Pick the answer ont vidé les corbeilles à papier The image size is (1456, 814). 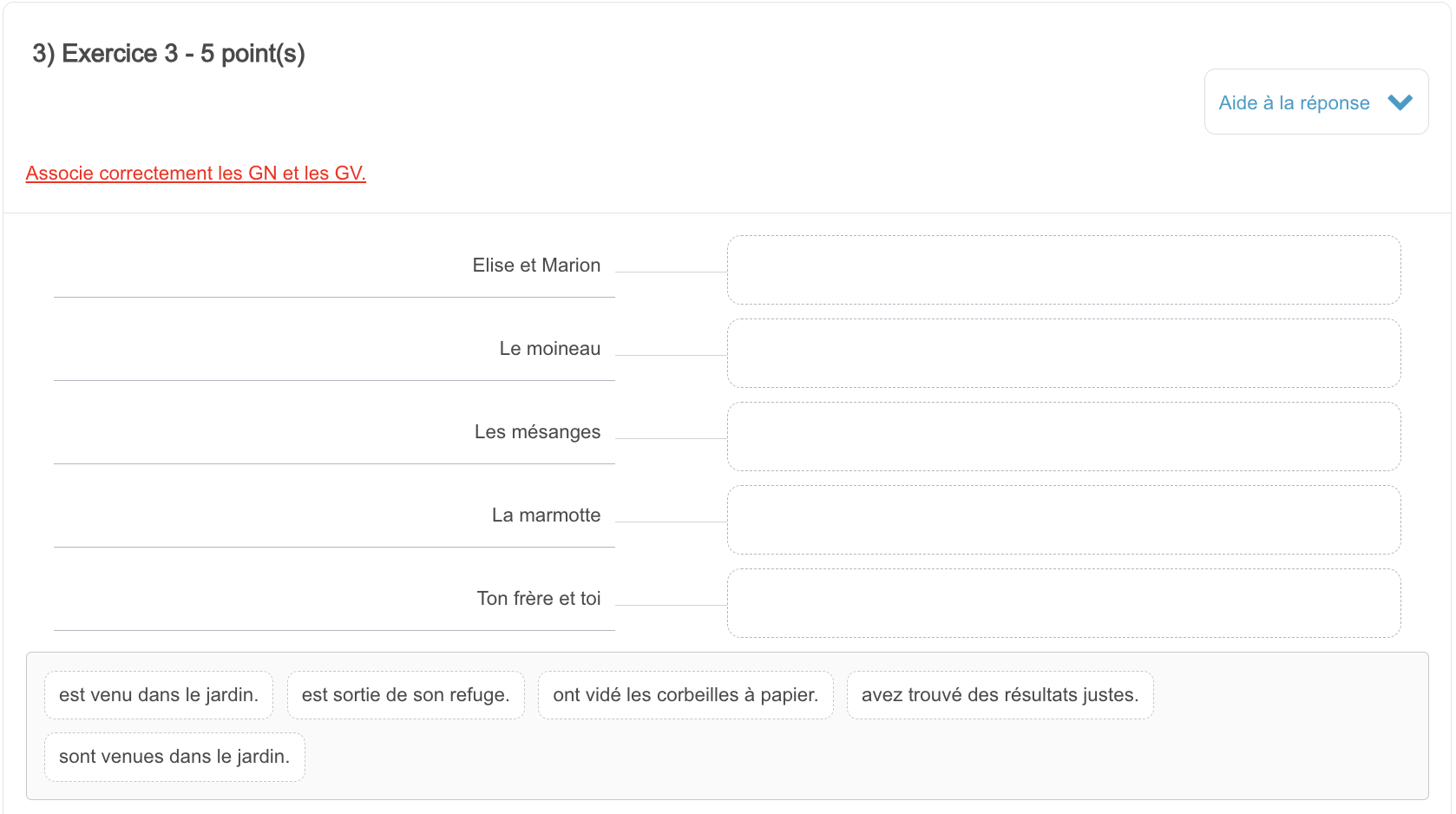click(x=685, y=694)
